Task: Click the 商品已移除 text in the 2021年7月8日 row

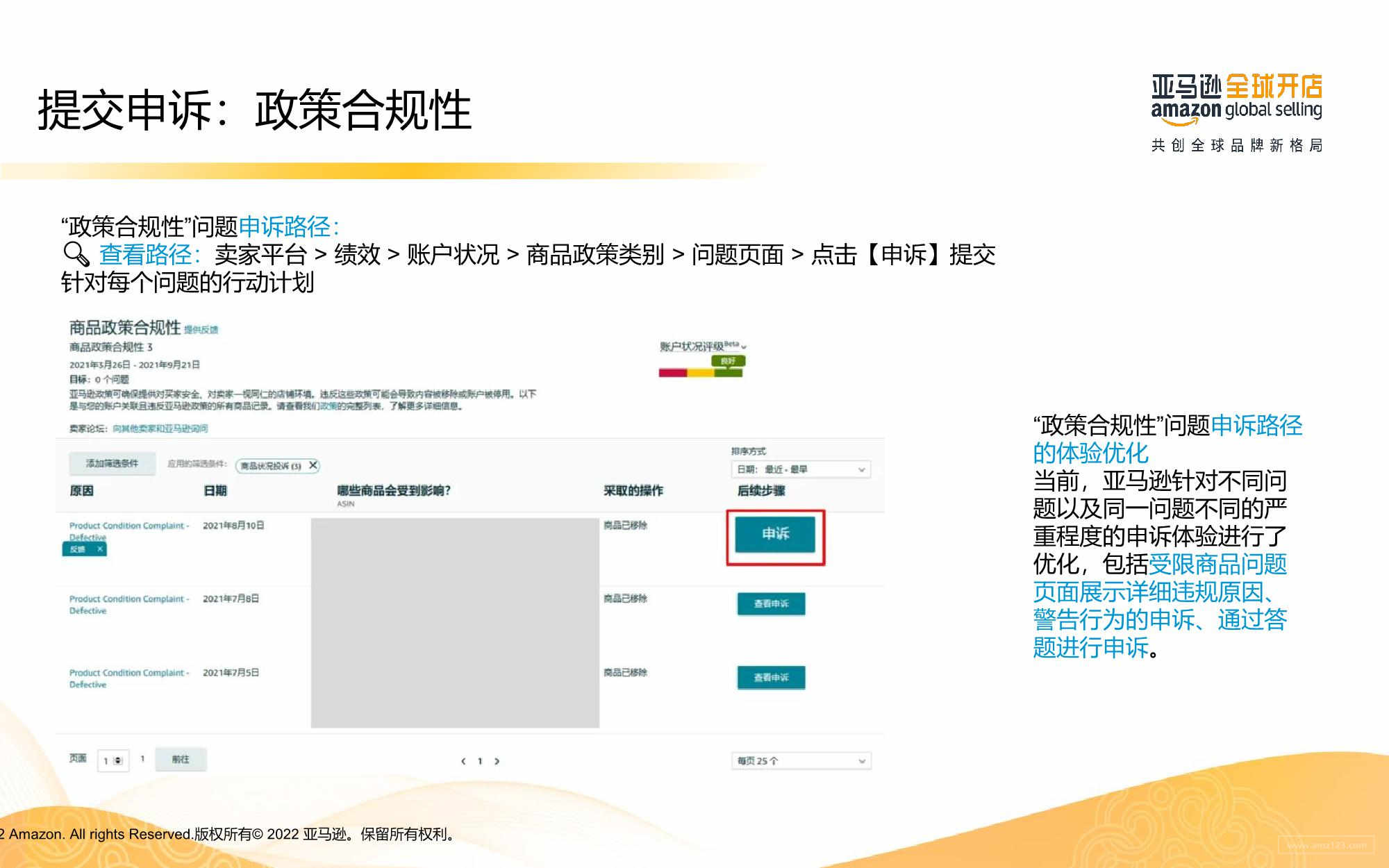Action: pyautogui.click(x=625, y=599)
